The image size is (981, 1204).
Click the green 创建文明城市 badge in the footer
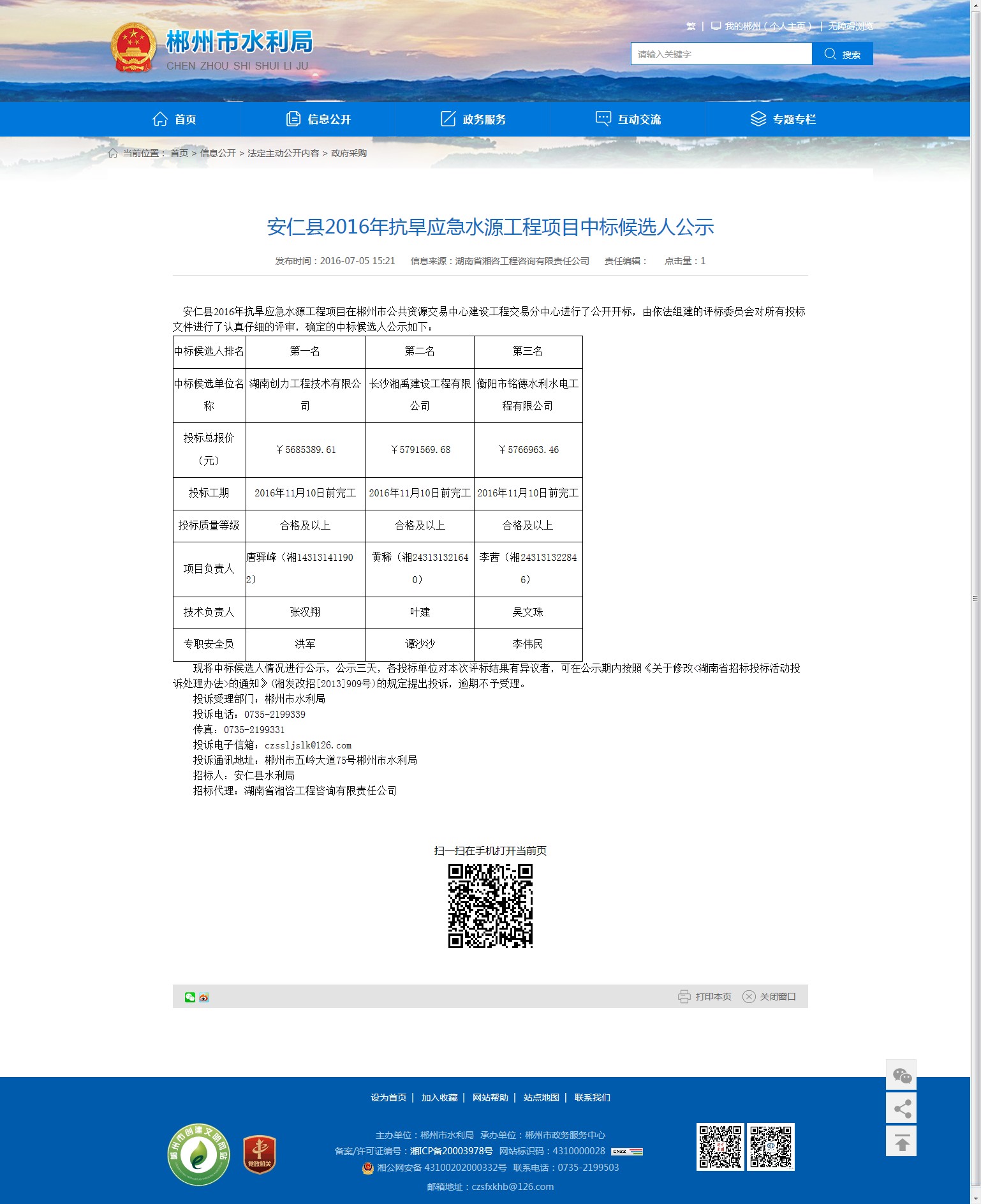(x=199, y=1154)
